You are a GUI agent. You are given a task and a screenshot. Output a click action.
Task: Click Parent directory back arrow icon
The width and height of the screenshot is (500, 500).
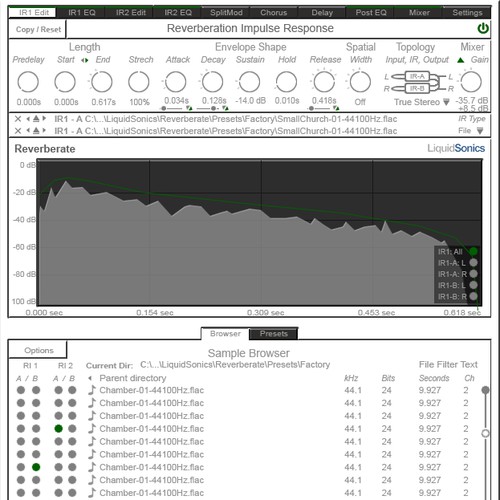[90, 378]
